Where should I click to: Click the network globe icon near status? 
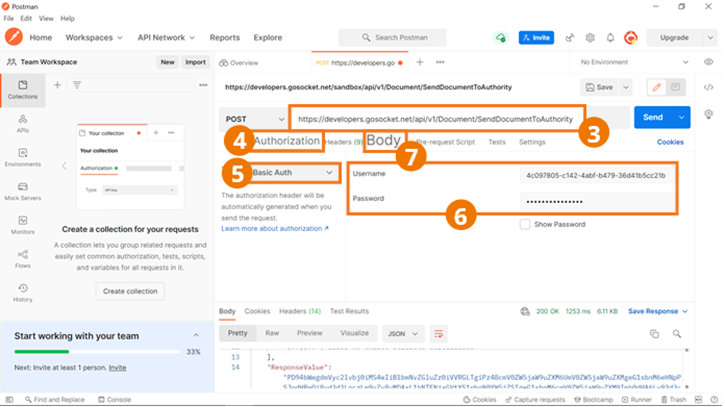pyautogui.click(x=525, y=311)
